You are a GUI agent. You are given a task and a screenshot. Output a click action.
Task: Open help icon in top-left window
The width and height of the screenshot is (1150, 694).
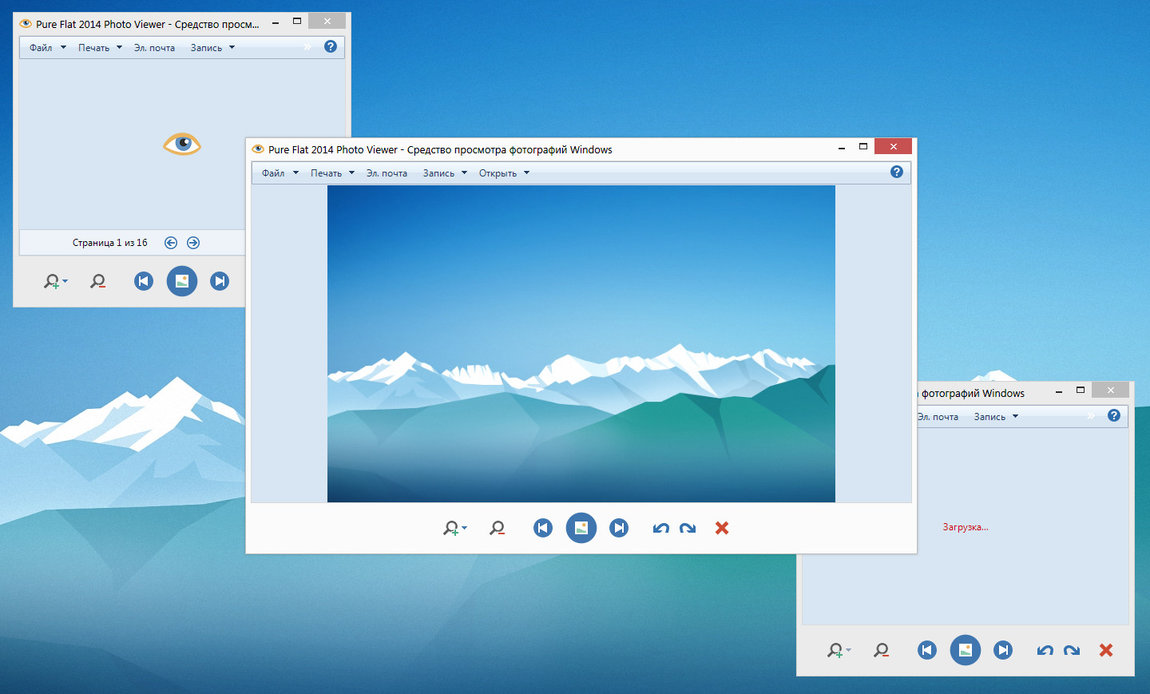click(x=330, y=46)
